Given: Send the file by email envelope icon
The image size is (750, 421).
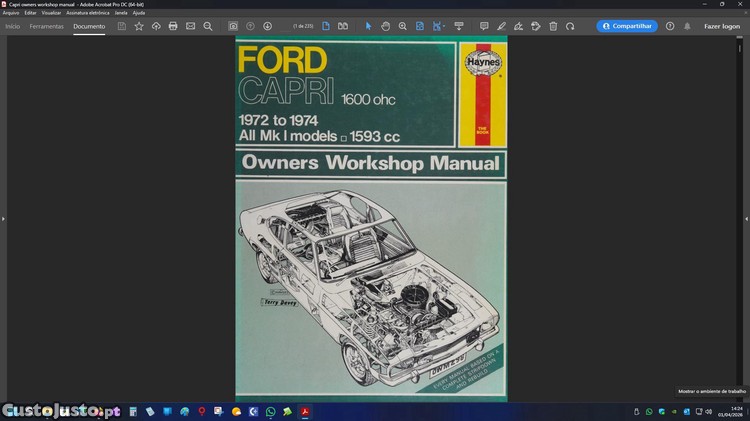Looking at the screenshot, I should [190, 26].
